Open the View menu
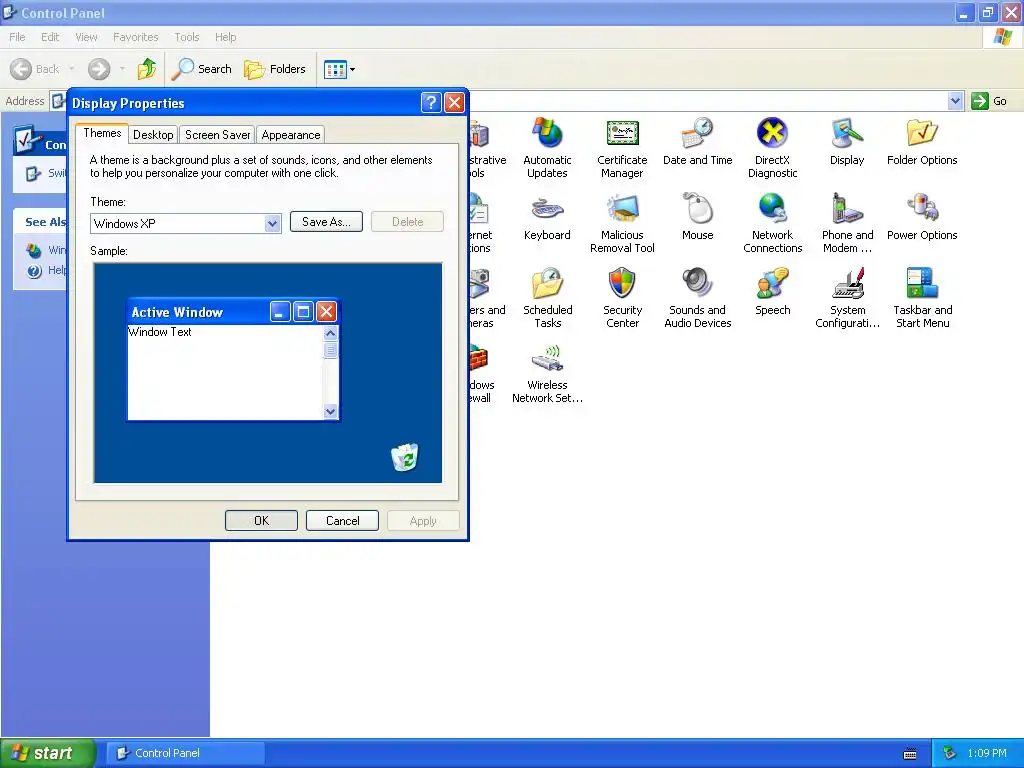The image size is (1024, 768). (x=86, y=37)
